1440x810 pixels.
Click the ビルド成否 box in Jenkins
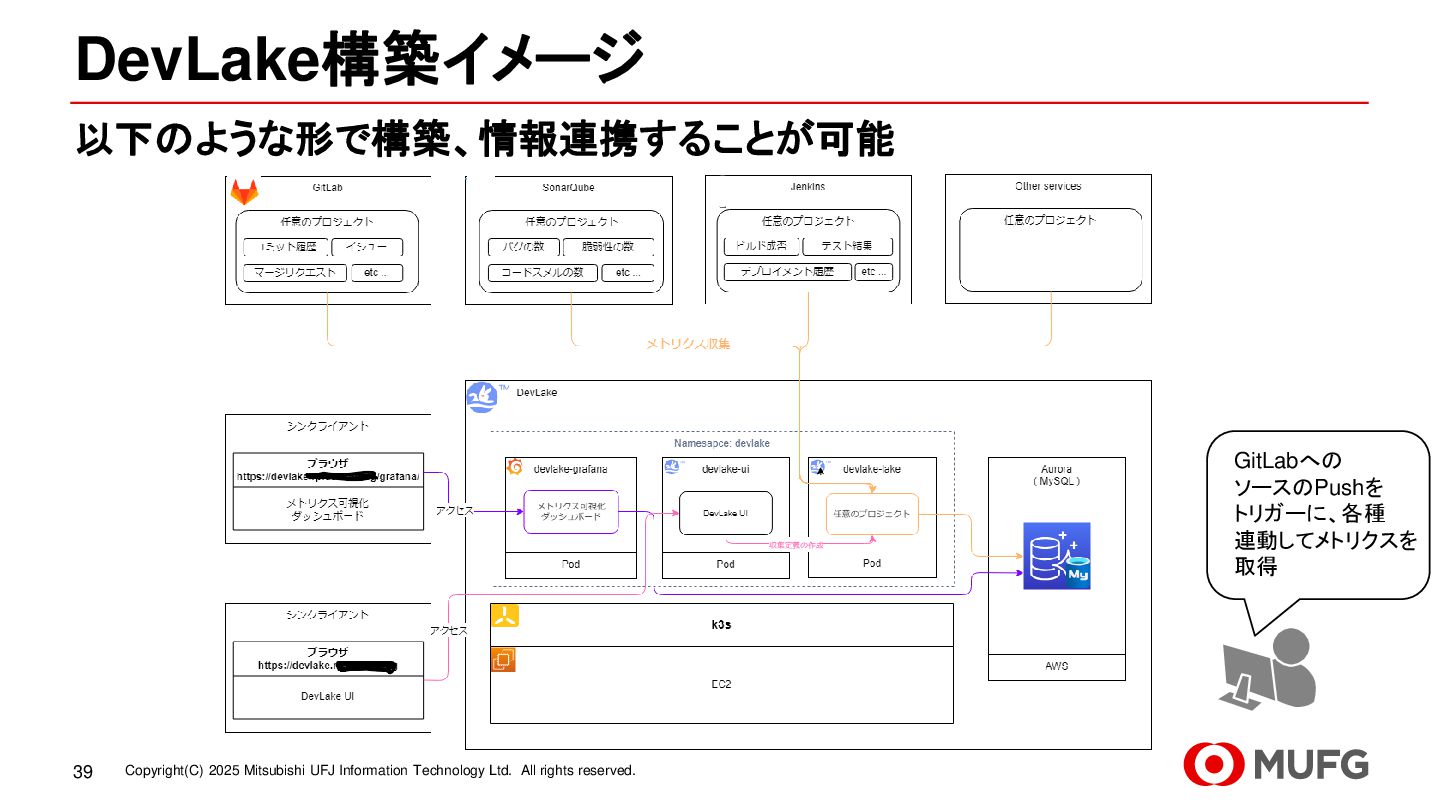(x=761, y=246)
